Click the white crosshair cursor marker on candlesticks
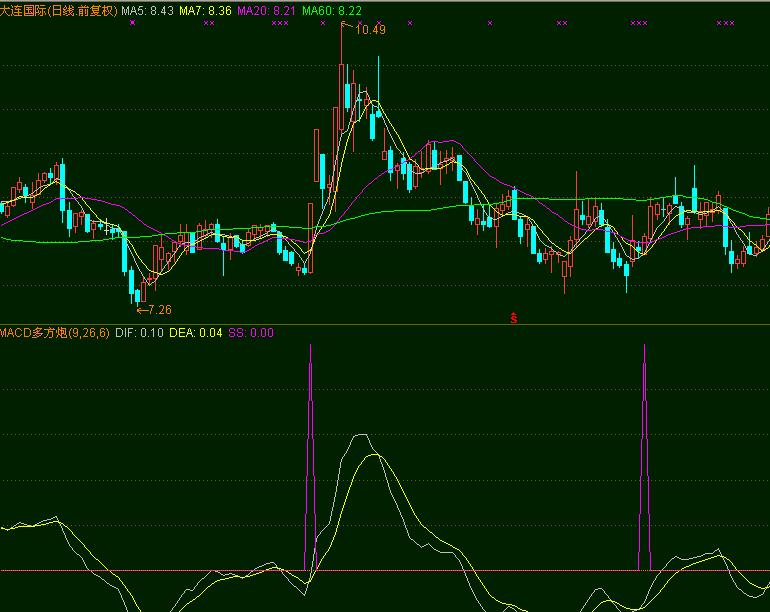 [x=107, y=228]
